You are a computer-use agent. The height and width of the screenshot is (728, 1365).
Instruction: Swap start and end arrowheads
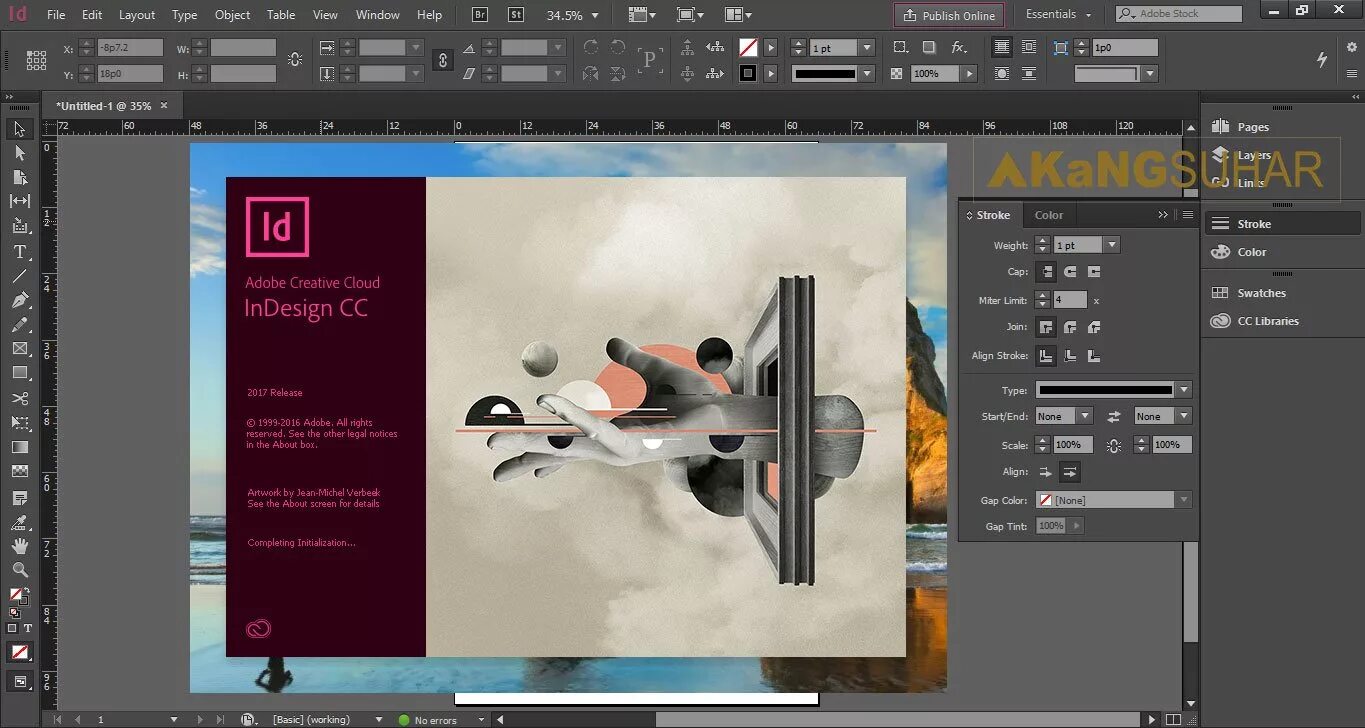(1114, 416)
